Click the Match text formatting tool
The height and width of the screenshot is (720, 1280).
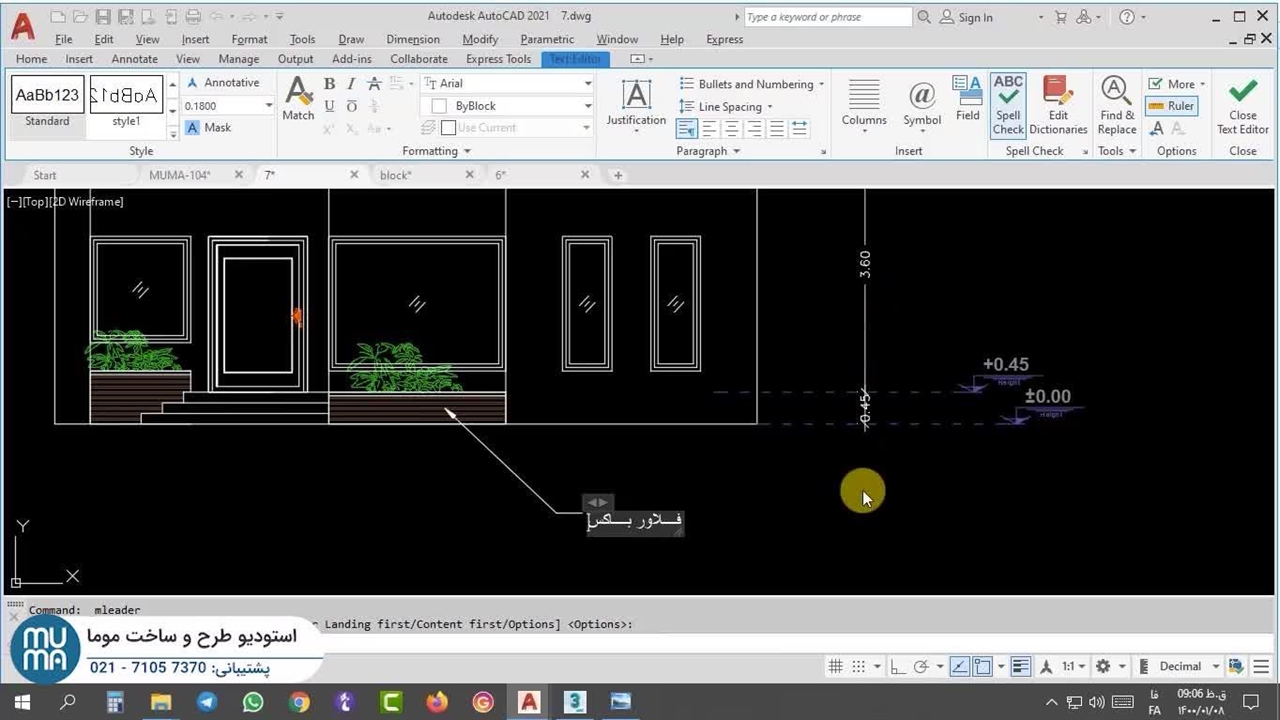click(x=298, y=101)
